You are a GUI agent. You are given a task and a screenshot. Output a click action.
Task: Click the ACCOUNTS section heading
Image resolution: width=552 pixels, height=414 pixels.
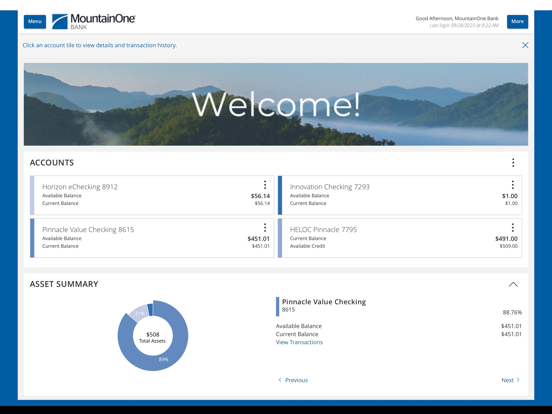click(x=52, y=163)
